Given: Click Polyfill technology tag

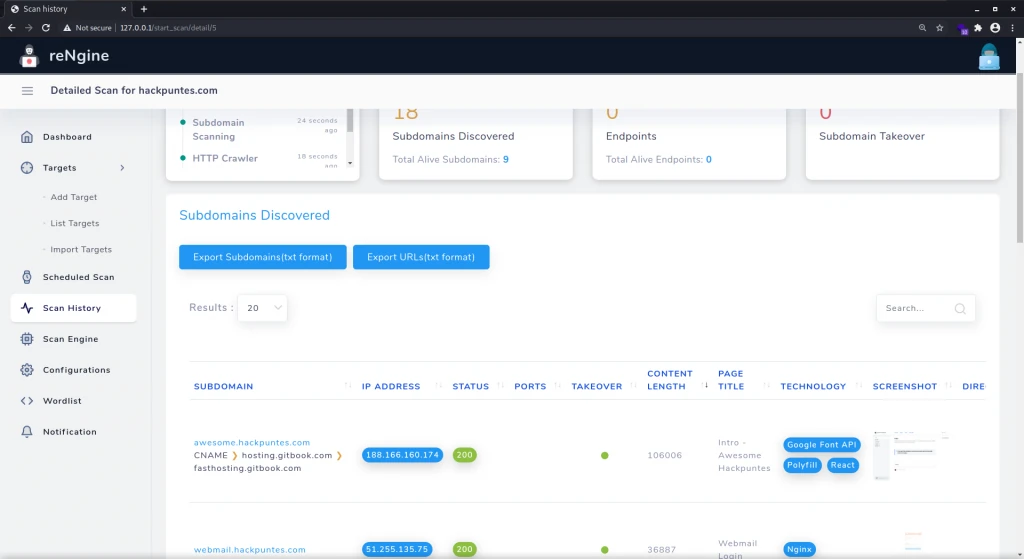Looking at the screenshot, I should 802,465.
